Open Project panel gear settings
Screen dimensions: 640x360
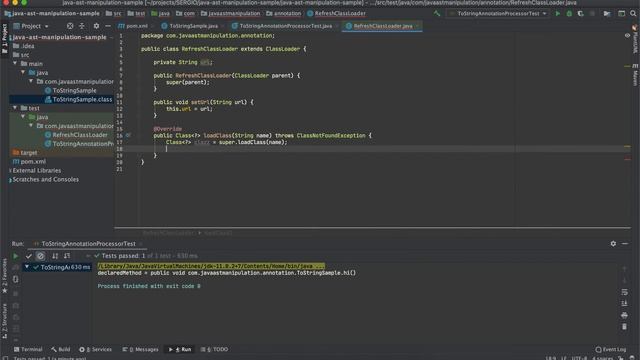coord(96,26)
